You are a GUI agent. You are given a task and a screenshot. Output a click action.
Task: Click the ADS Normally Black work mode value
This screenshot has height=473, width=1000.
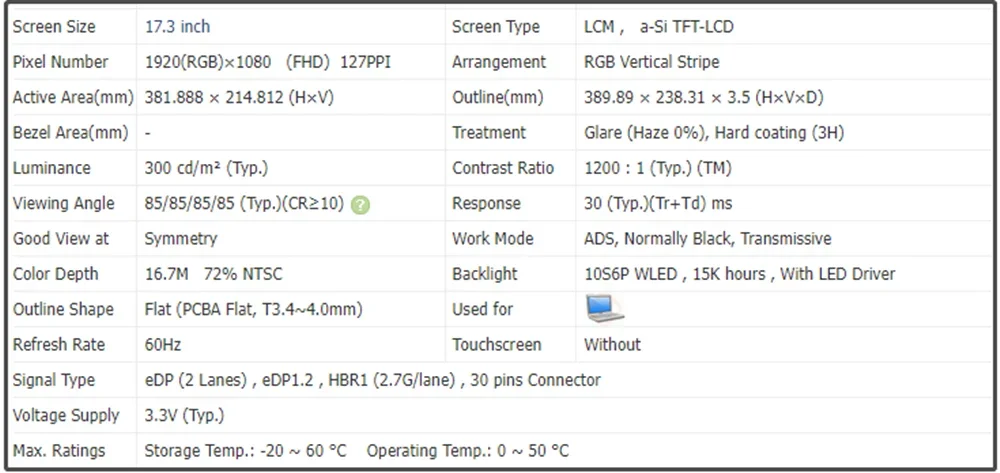point(707,239)
